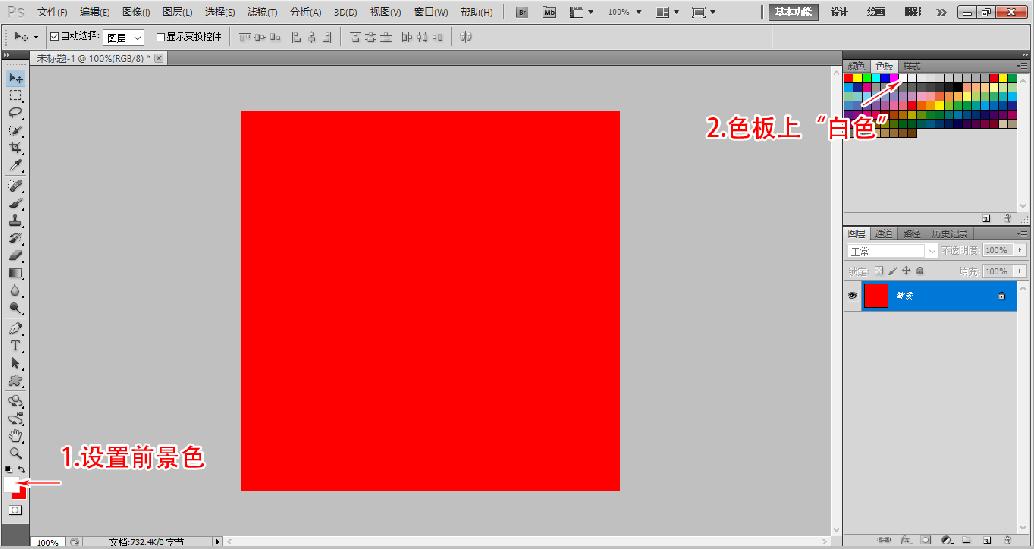Select the Rectangular Marquee tool
1034x549 pixels.
pyautogui.click(x=16, y=96)
